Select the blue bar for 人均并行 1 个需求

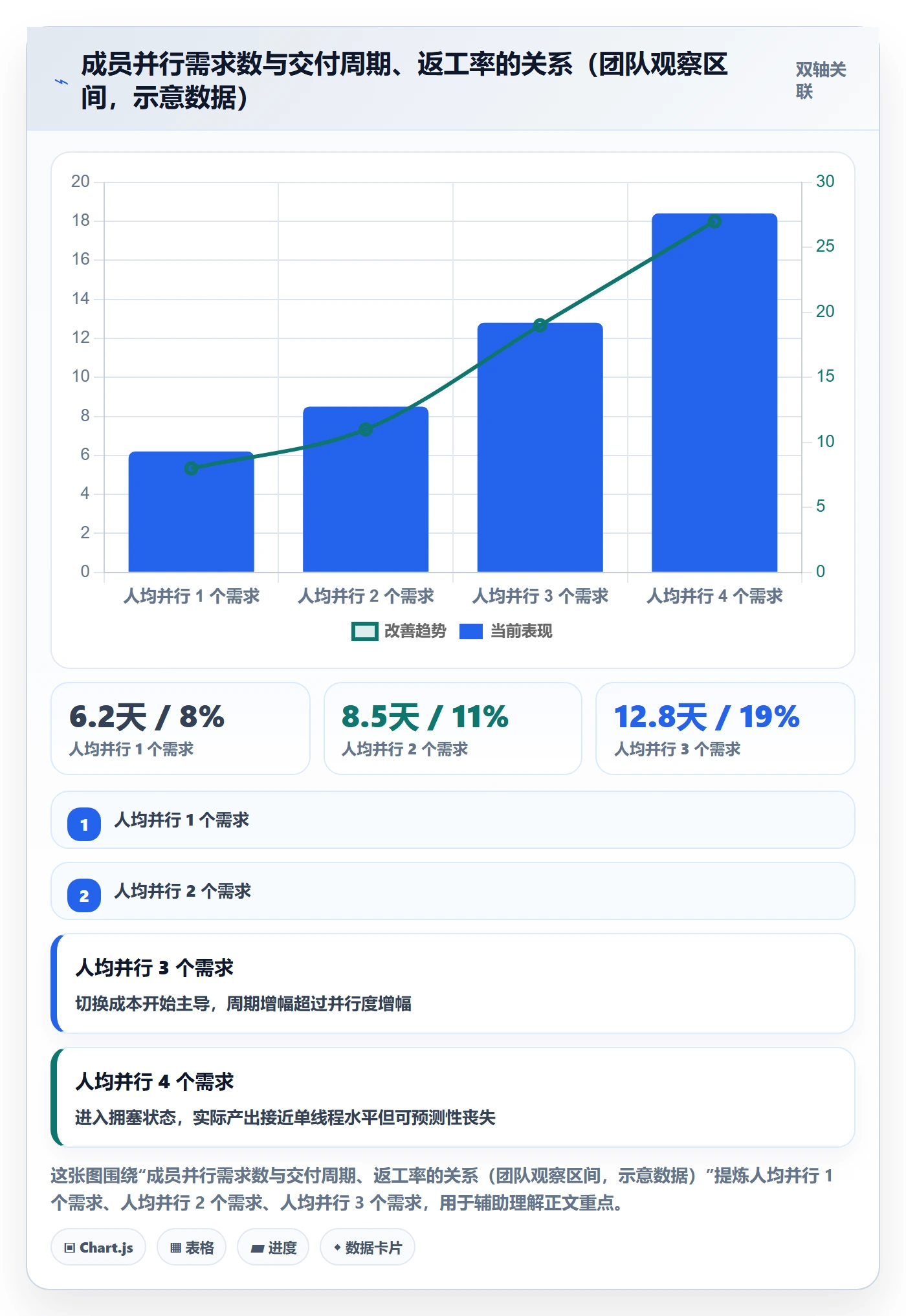point(191,512)
